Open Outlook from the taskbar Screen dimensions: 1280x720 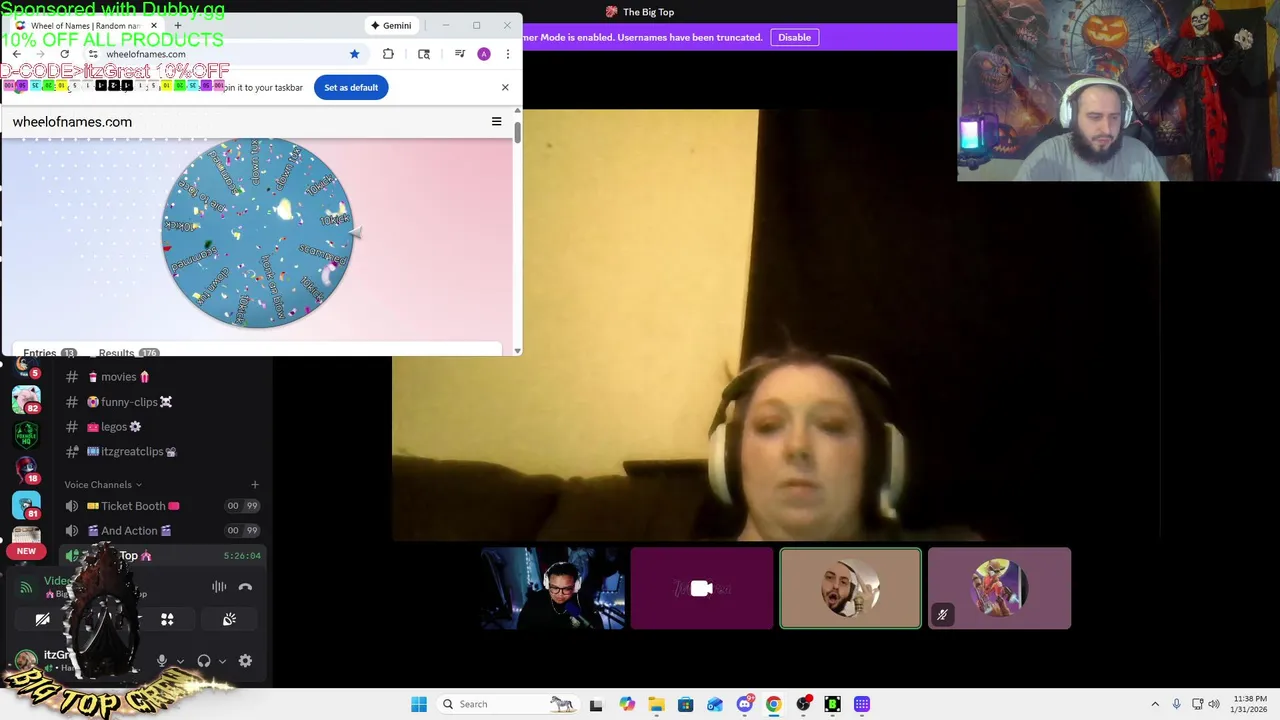click(x=715, y=704)
